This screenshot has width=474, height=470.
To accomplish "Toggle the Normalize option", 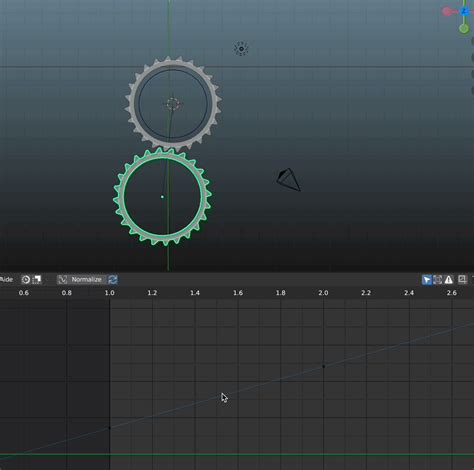I will tap(86, 279).
